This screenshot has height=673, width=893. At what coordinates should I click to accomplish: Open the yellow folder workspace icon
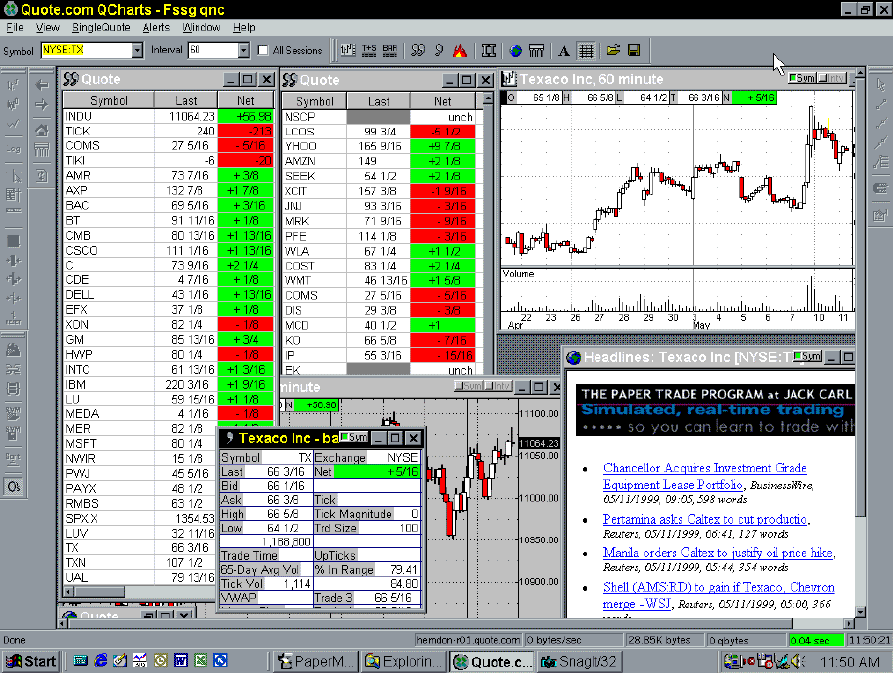coord(613,51)
